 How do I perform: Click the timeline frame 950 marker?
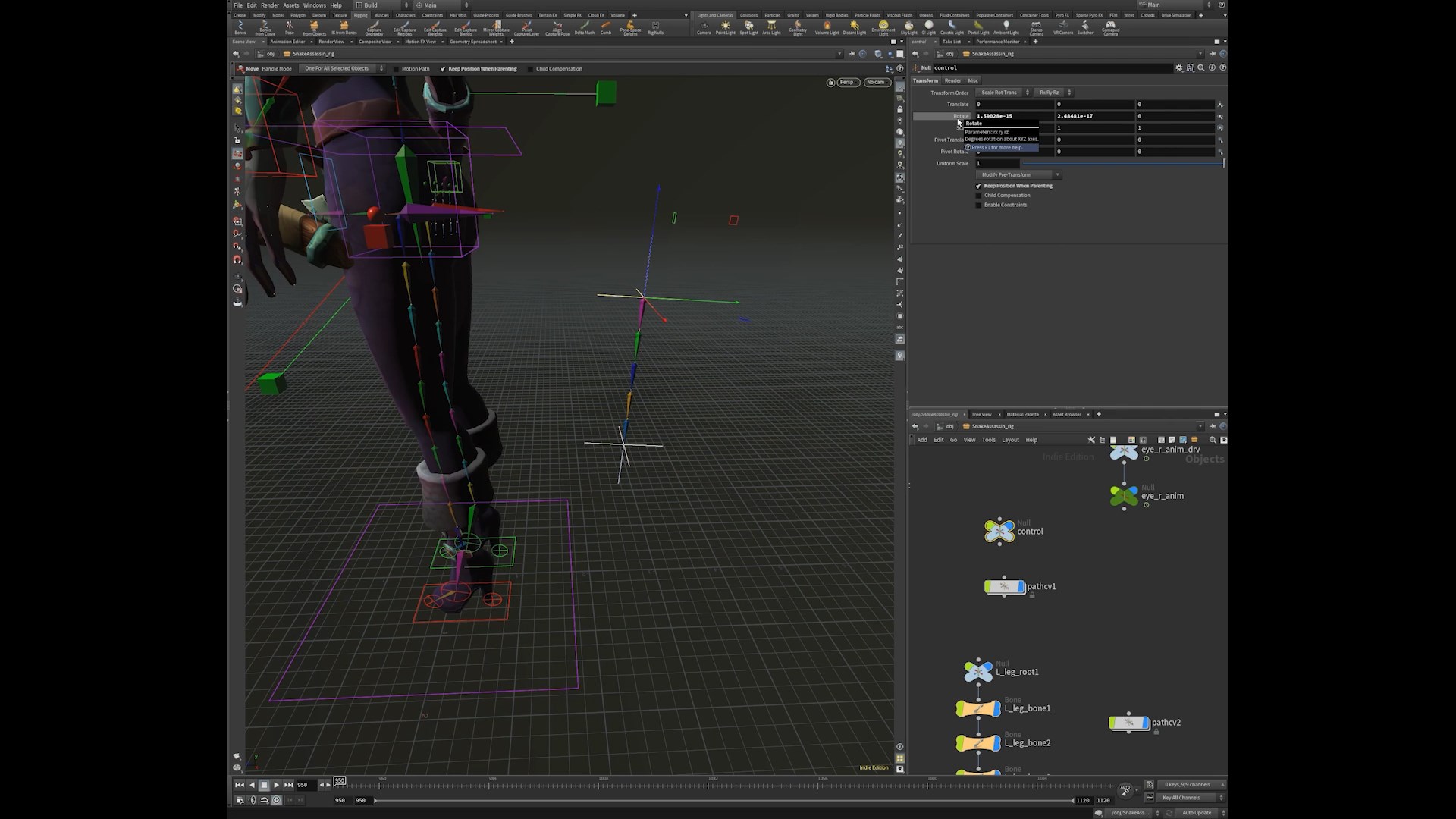340,780
